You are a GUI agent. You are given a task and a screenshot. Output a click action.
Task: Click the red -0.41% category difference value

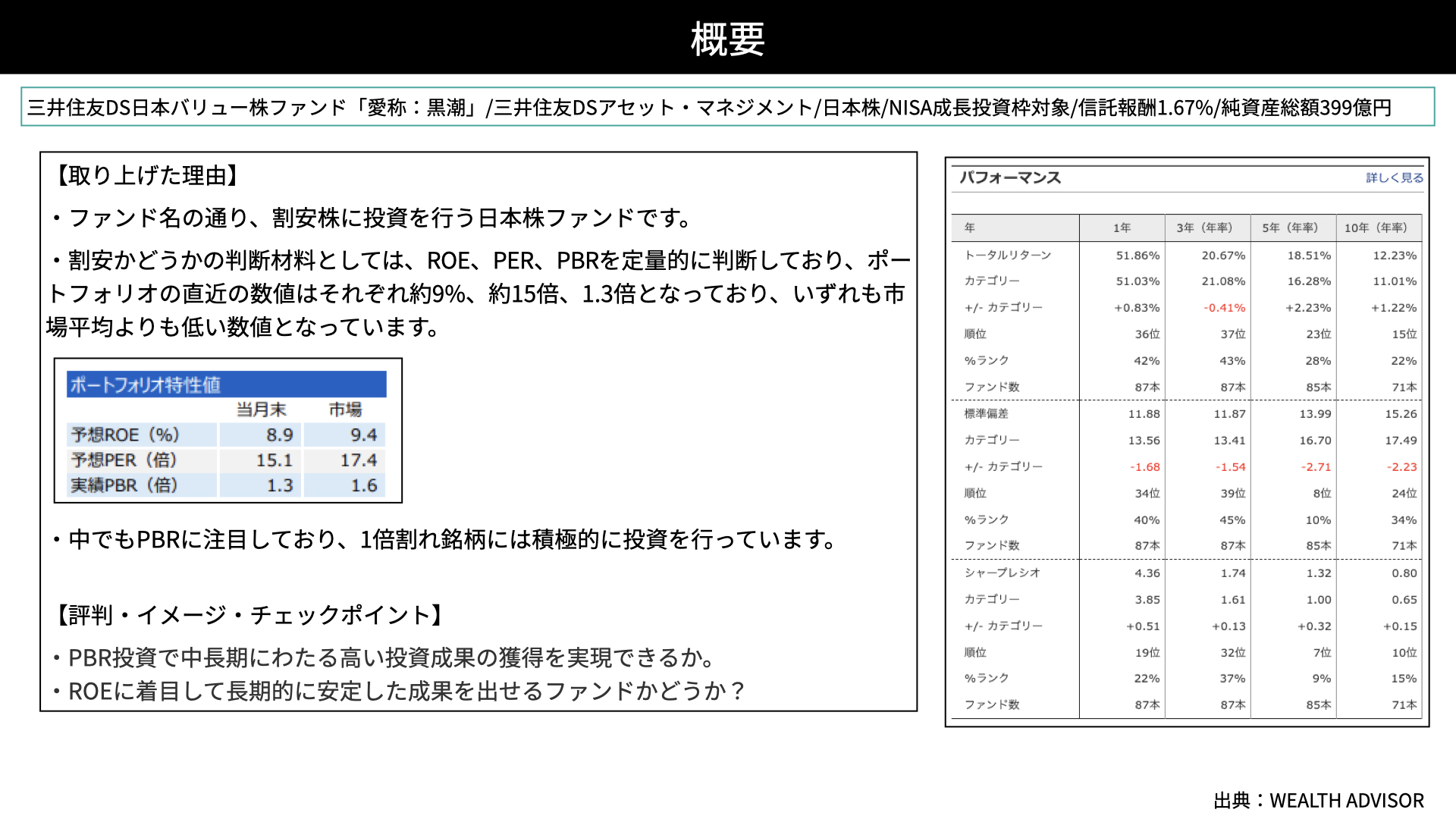(1225, 308)
